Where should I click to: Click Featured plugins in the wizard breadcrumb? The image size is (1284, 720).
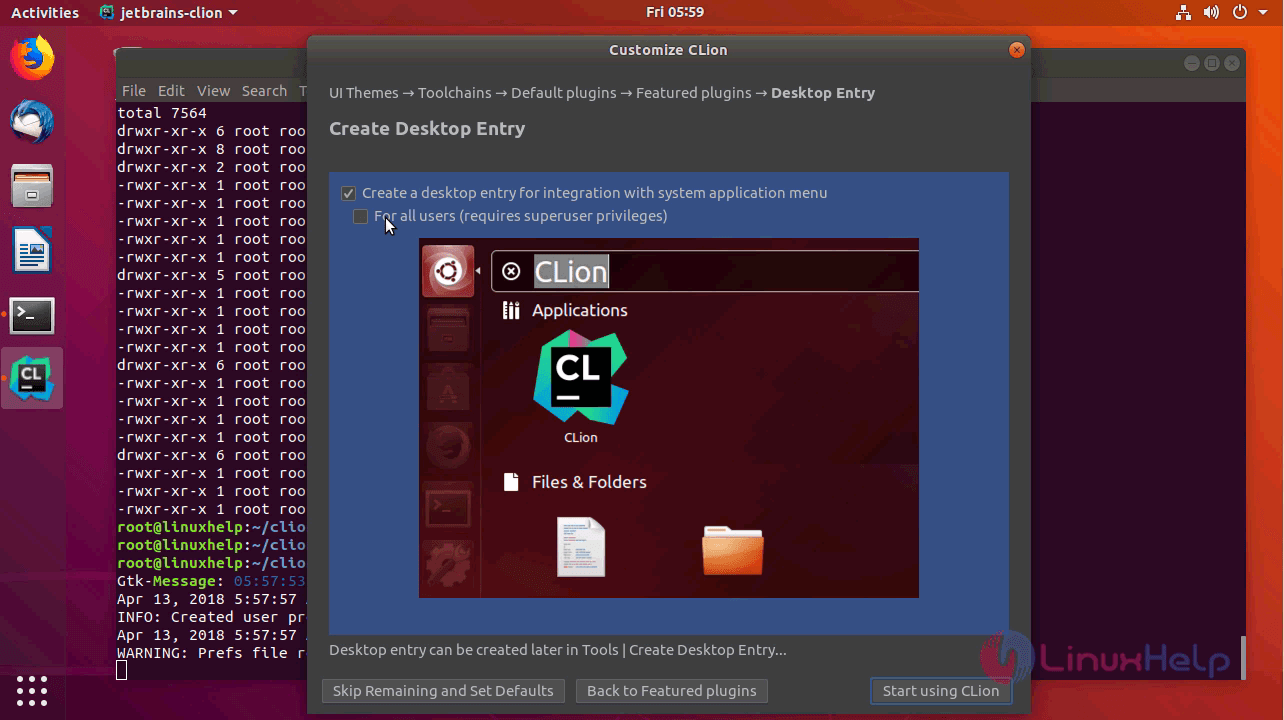(694, 93)
